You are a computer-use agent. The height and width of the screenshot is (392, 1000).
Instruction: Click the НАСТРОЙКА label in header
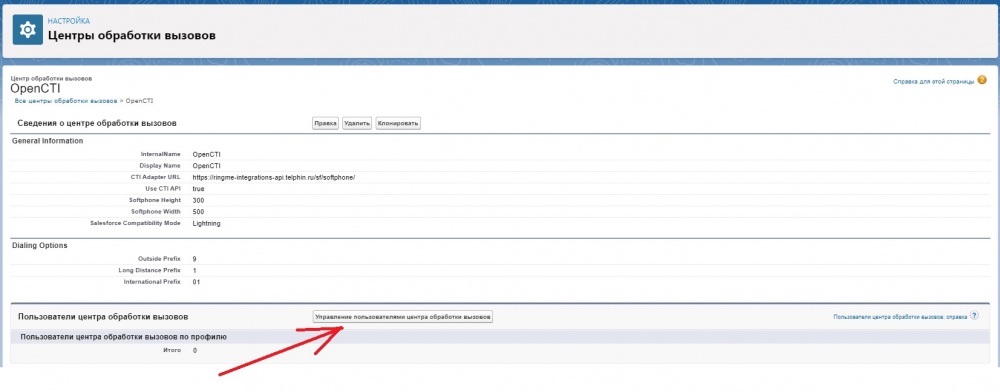coord(68,21)
